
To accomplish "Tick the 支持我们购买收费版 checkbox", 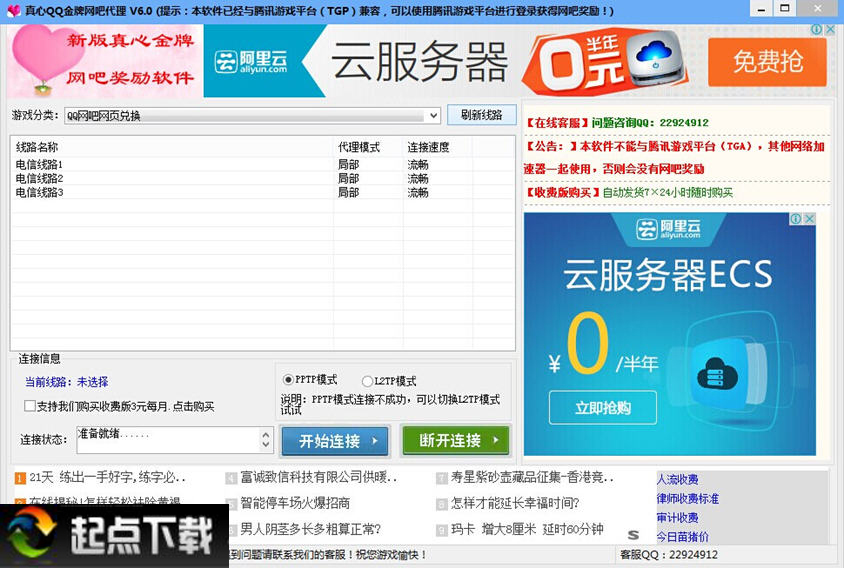I will point(30,406).
